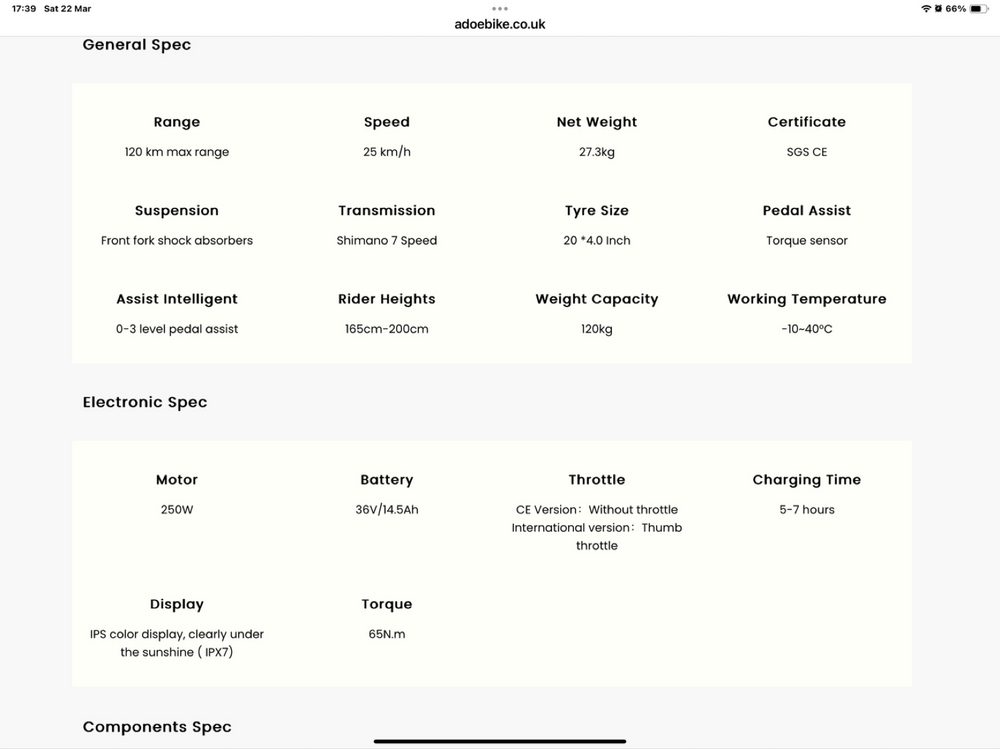Tap the adoebike.co.uk address bar
This screenshot has height=749, width=1000.
[x=500, y=24]
